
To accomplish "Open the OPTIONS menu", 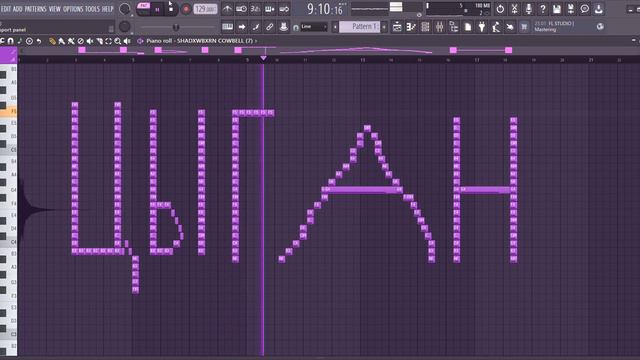I will point(73,9).
